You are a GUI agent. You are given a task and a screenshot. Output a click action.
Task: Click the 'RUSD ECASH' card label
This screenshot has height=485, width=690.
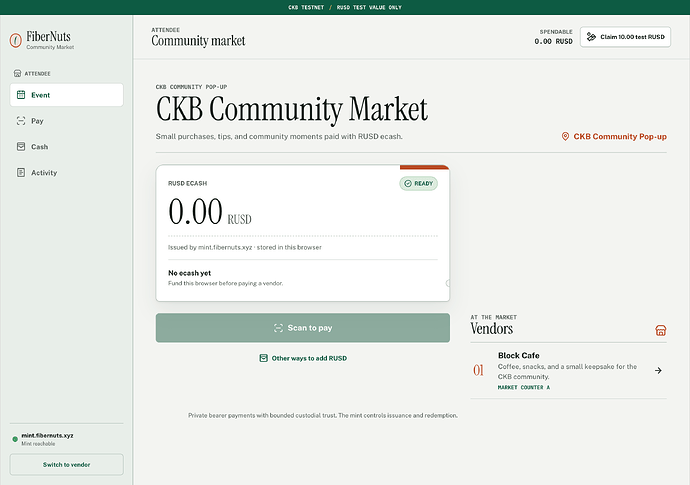pyautogui.click(x=187, y=183)
